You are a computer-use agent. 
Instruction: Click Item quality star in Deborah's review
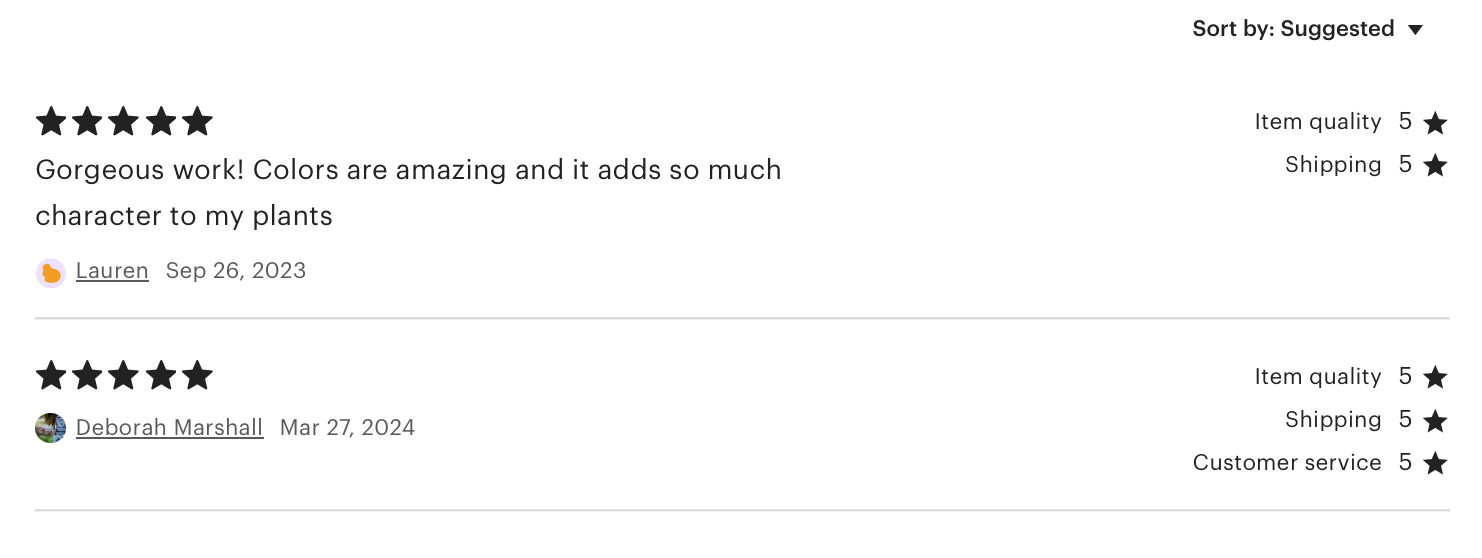point(1435,377)
